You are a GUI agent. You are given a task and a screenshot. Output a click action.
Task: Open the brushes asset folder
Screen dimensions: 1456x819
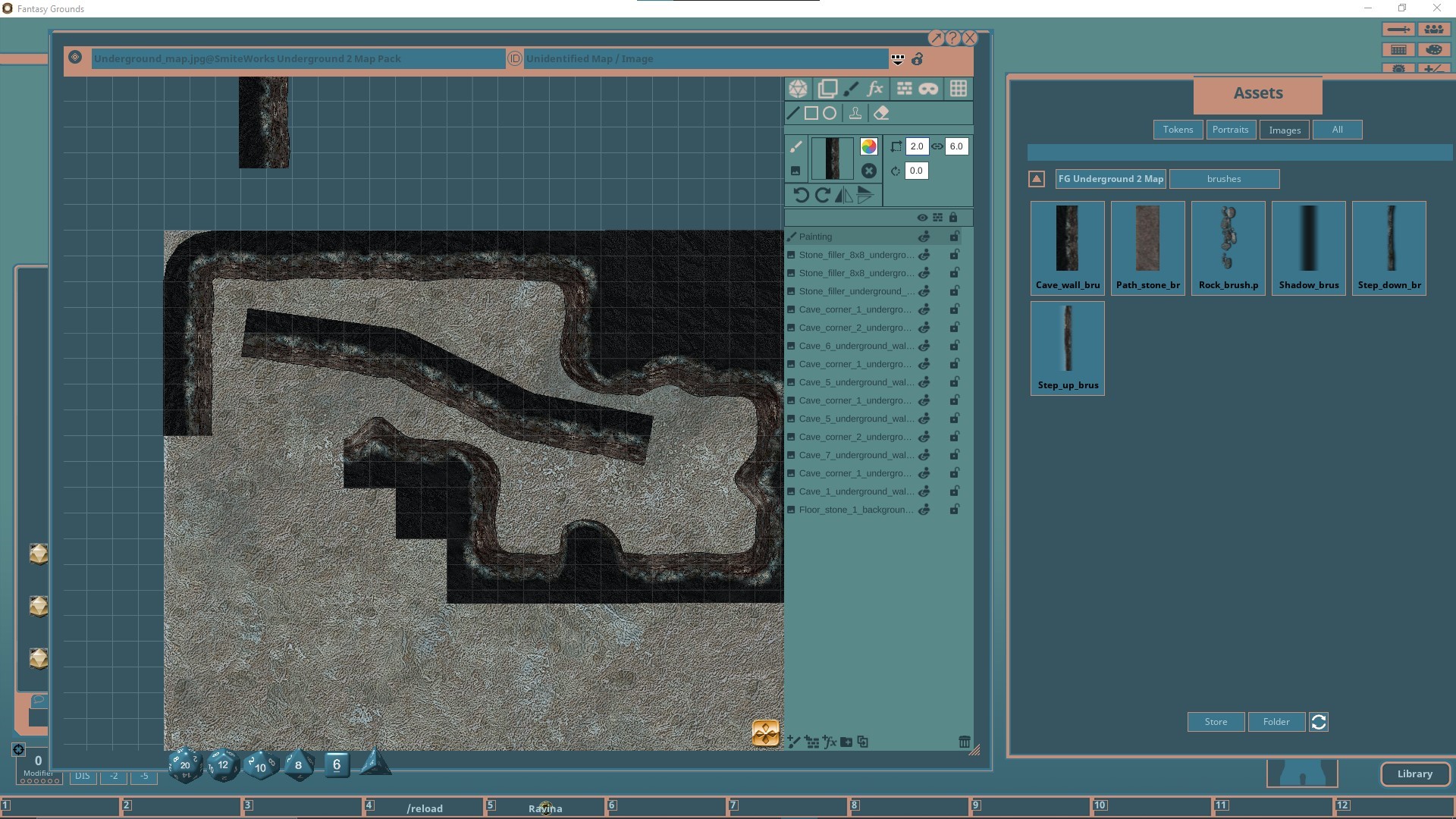[1224, 179]
